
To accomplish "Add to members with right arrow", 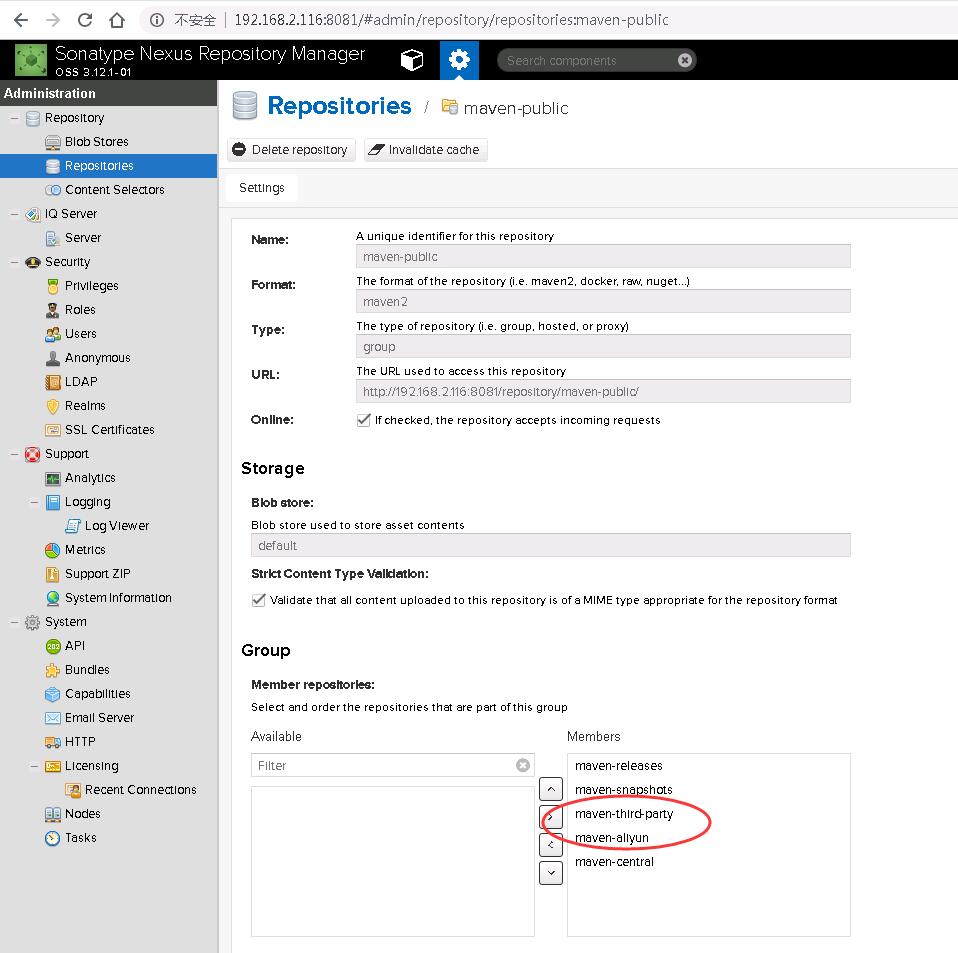I will (x=551, y=817).
